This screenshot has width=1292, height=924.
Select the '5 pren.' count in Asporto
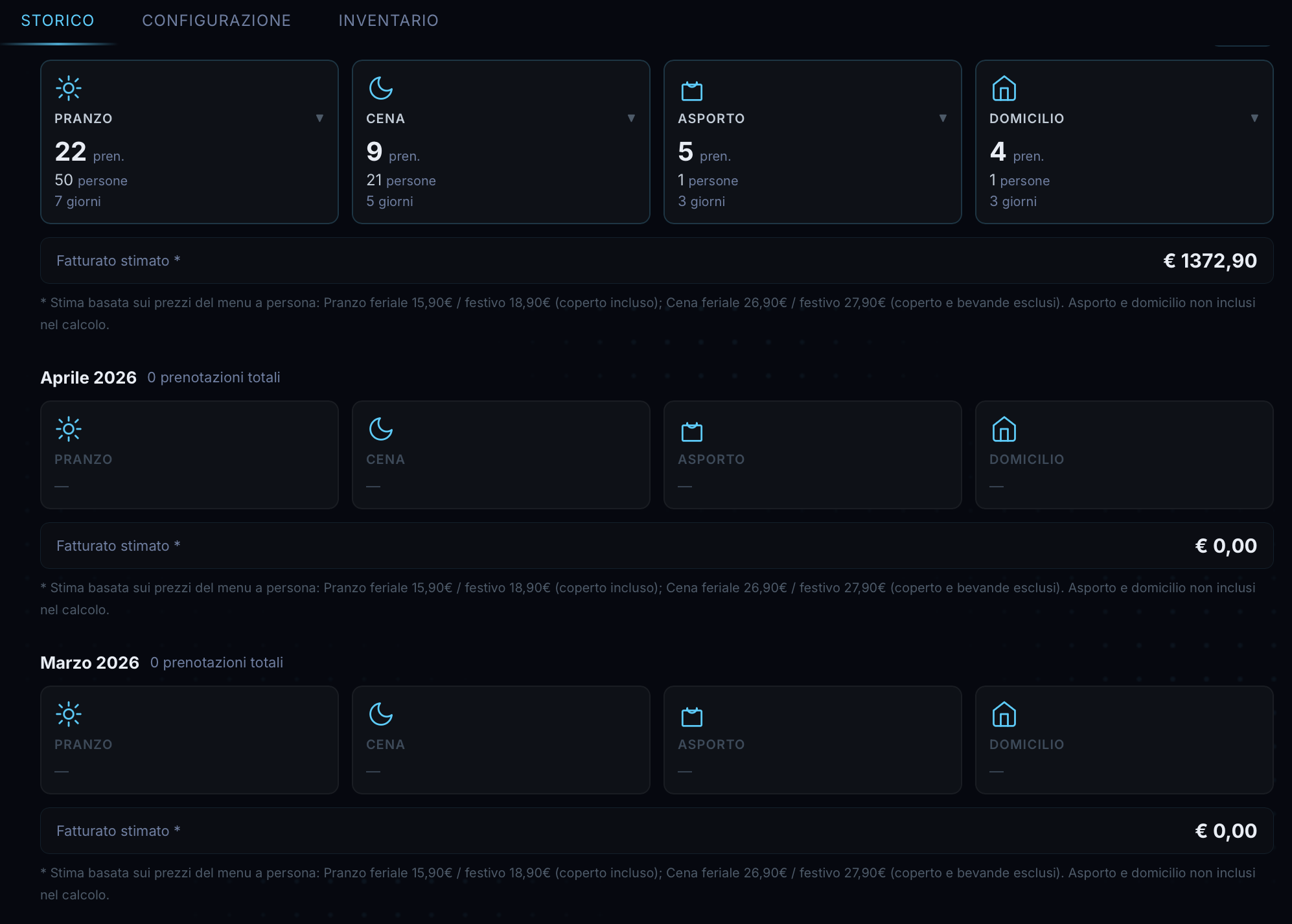[x=704, y=152]
